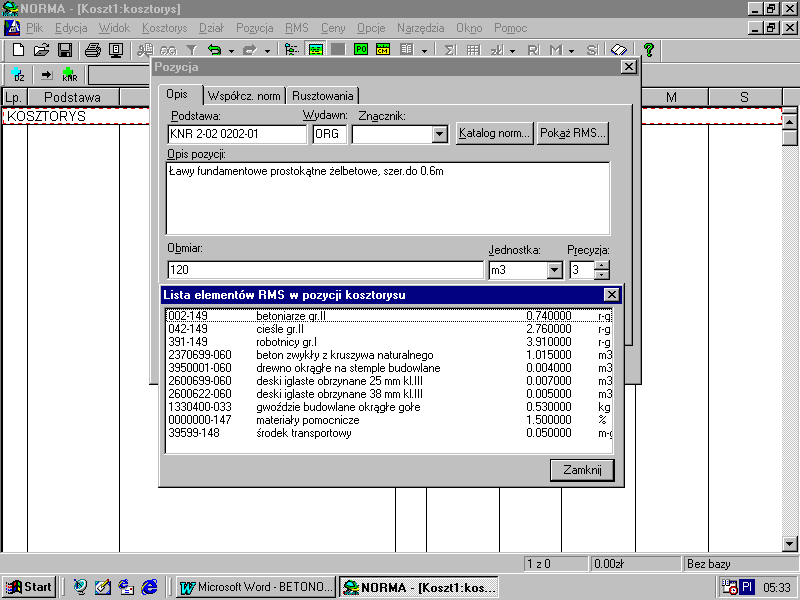Click the Save floppy disk icon
The height and width of the screenshot is (600, 800).
(x=64, y=49)
